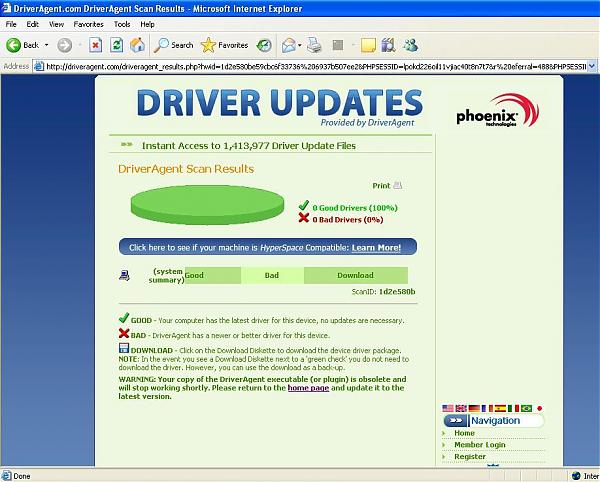The image size is (600, 482).
Task: Click the green scan results pie chart
Action: coord(207,205)
